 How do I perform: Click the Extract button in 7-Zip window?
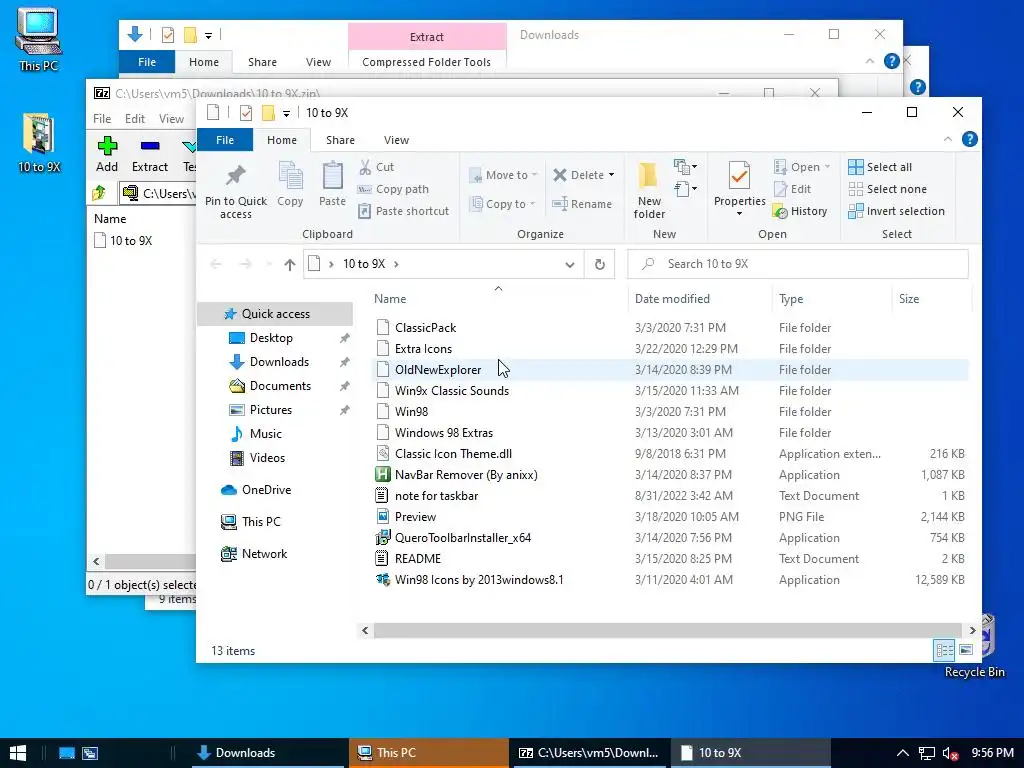coord(150,155)
